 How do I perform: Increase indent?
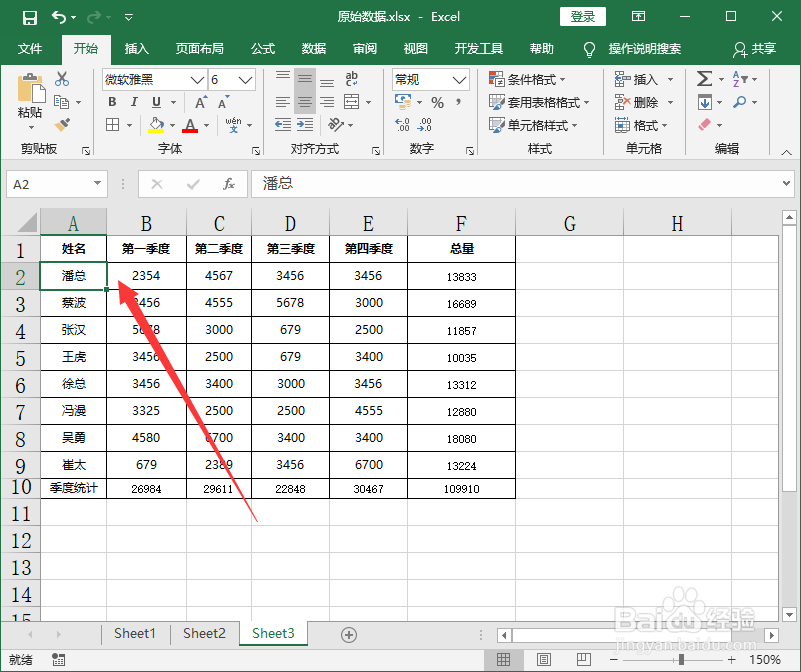(x=305, y=124)
